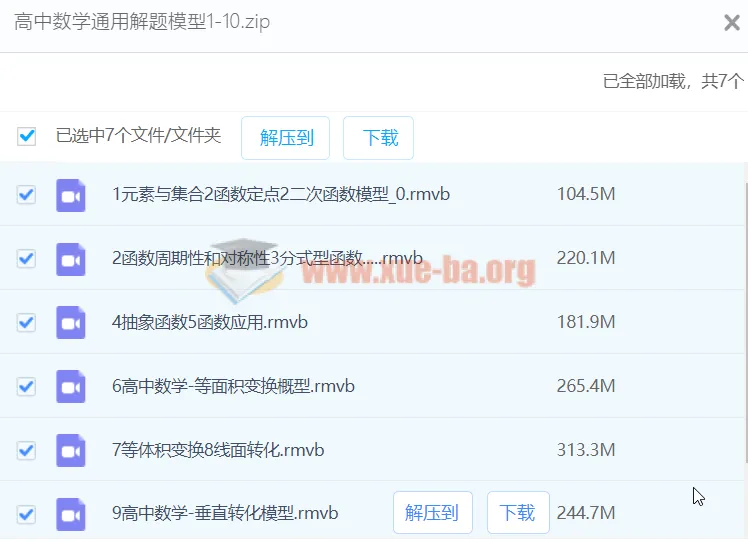Click video icon for 1元素与集合 file
The height and width of the screenshot is (542, 748).
pyautogui.click(x=71, y=194)
